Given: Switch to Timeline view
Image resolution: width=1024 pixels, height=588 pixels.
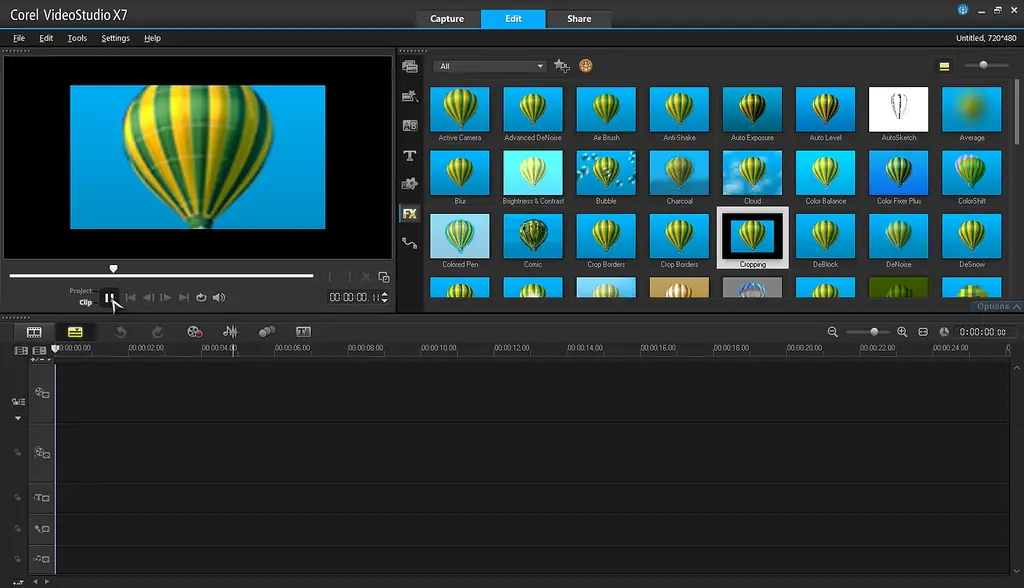Looking at the screenshot, I should (x=75, y=332).
